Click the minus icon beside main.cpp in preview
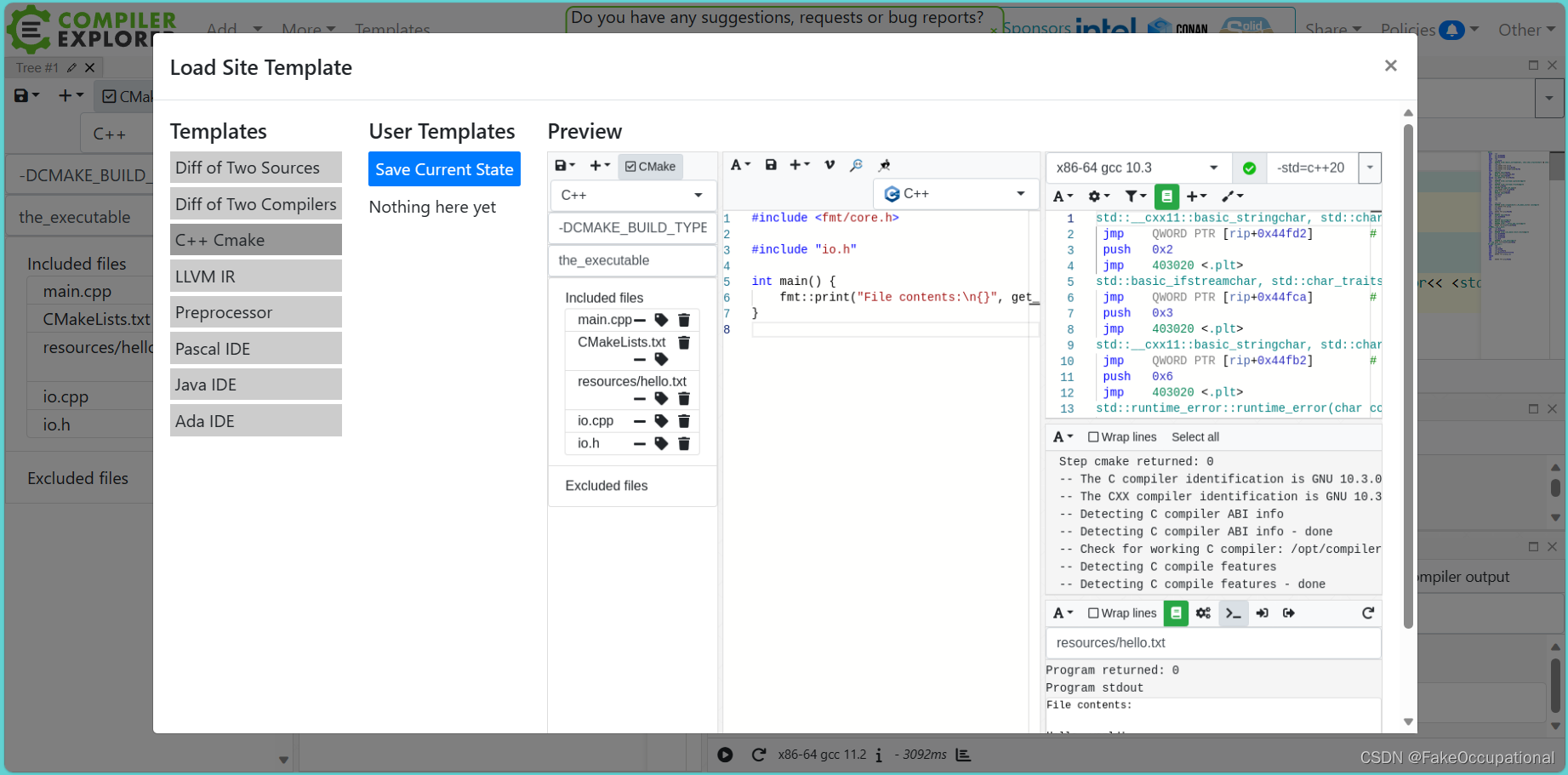 640,320
